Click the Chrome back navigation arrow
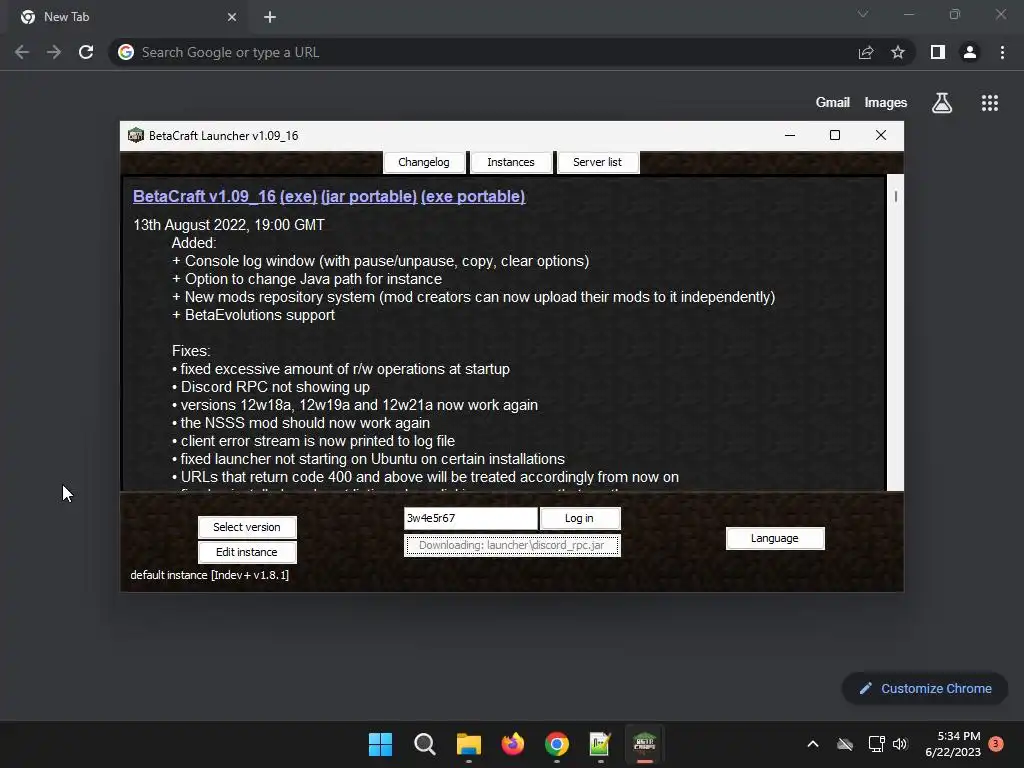The width and height of the screenshot is (1024, 768). tap(22, 52)
